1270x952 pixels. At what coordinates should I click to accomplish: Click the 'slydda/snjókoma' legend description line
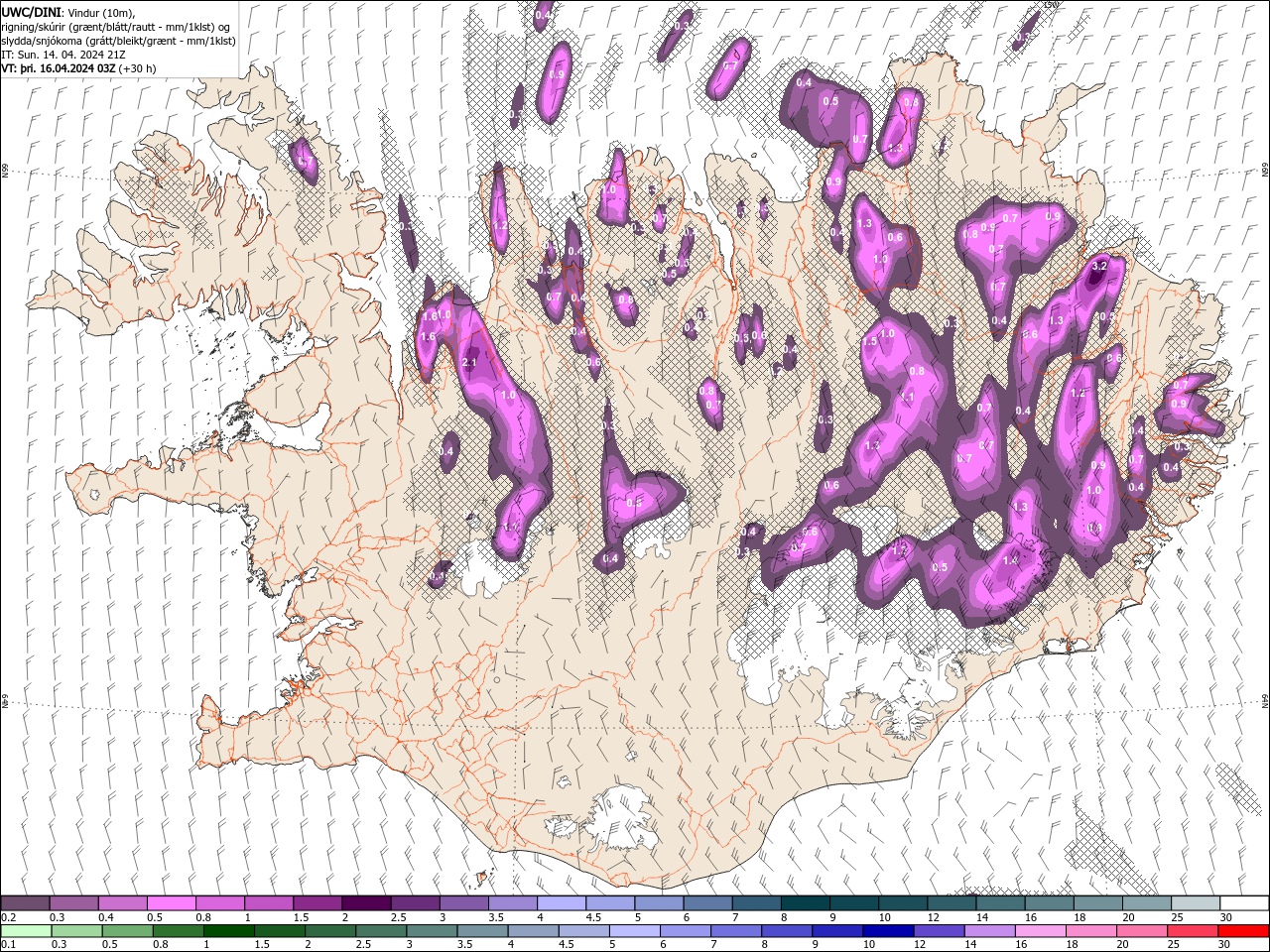click(x=119, y=41)
